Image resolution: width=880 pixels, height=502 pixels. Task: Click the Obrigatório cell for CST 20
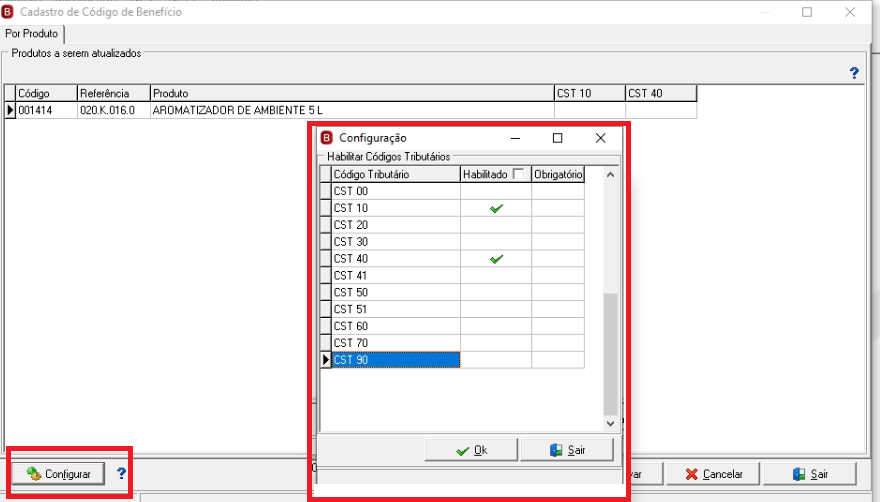(558, 225)
